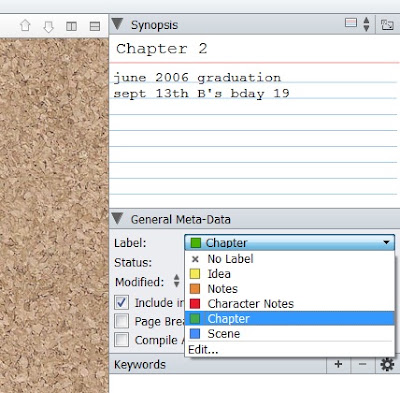400x393 pixels.
Task: Split editor horizontally icon
Action: 95,26
